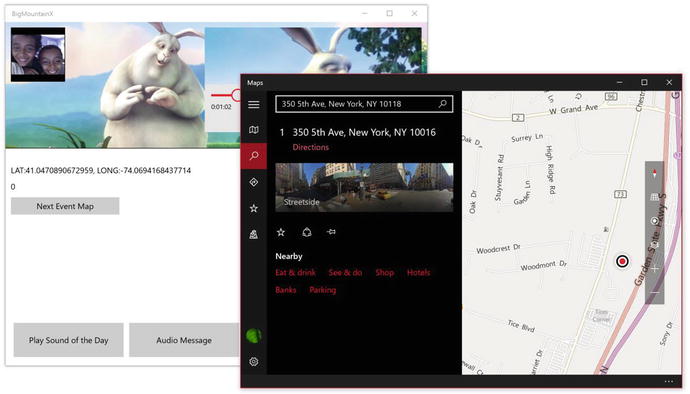Click the Big Buck Bunny video on left
Viewport: 690px width, 394px height.
pyautogui.click(x=106, y=86)
